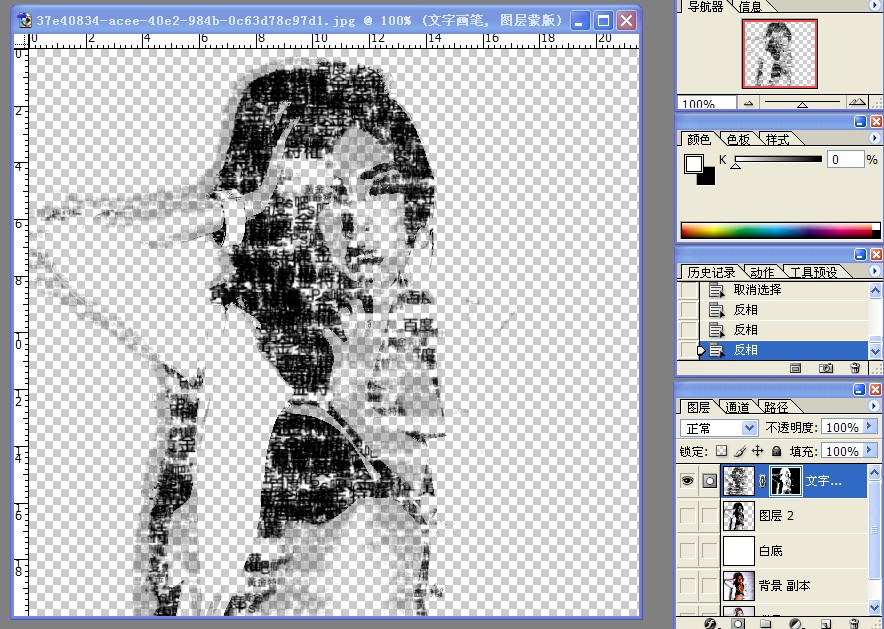Toggle visibility of the 白底 layer
Screen dimensions: 884x629
(x=687, y=551)
